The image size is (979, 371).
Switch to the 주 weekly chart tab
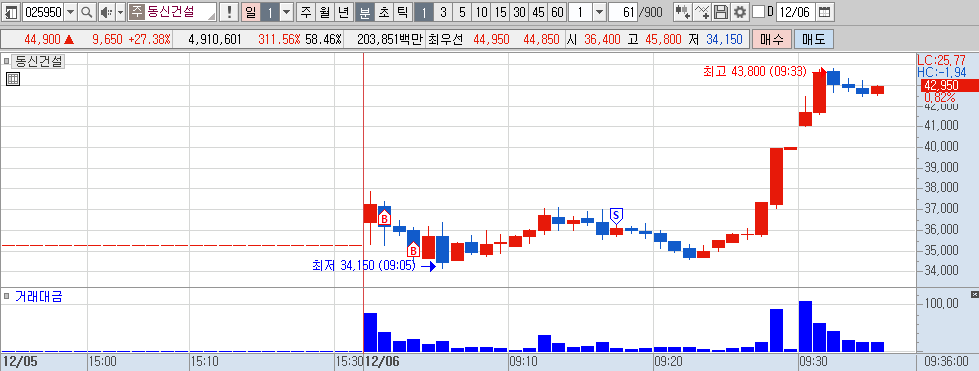click(x=305, y=12)
